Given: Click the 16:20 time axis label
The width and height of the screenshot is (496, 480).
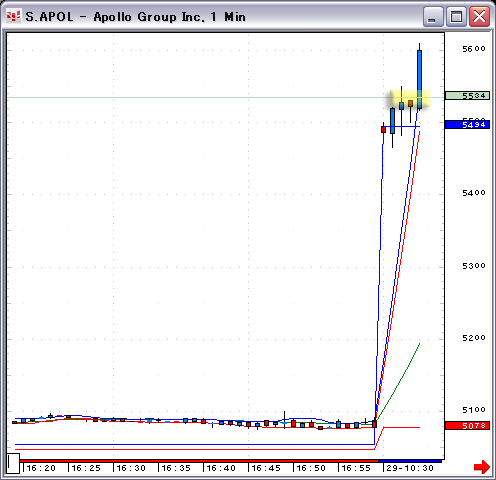Looking at the screenshot, I should click(x=41, y=468).
